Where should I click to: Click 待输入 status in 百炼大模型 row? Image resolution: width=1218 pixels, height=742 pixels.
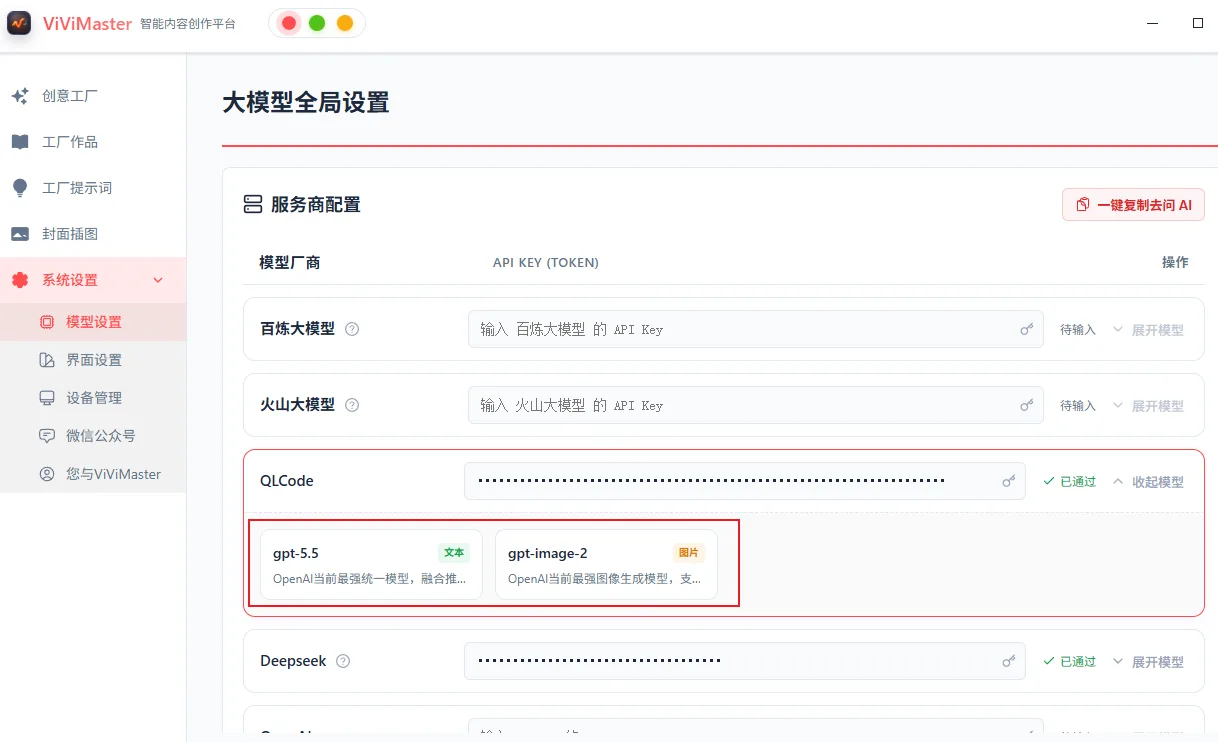pos(1078,330)
